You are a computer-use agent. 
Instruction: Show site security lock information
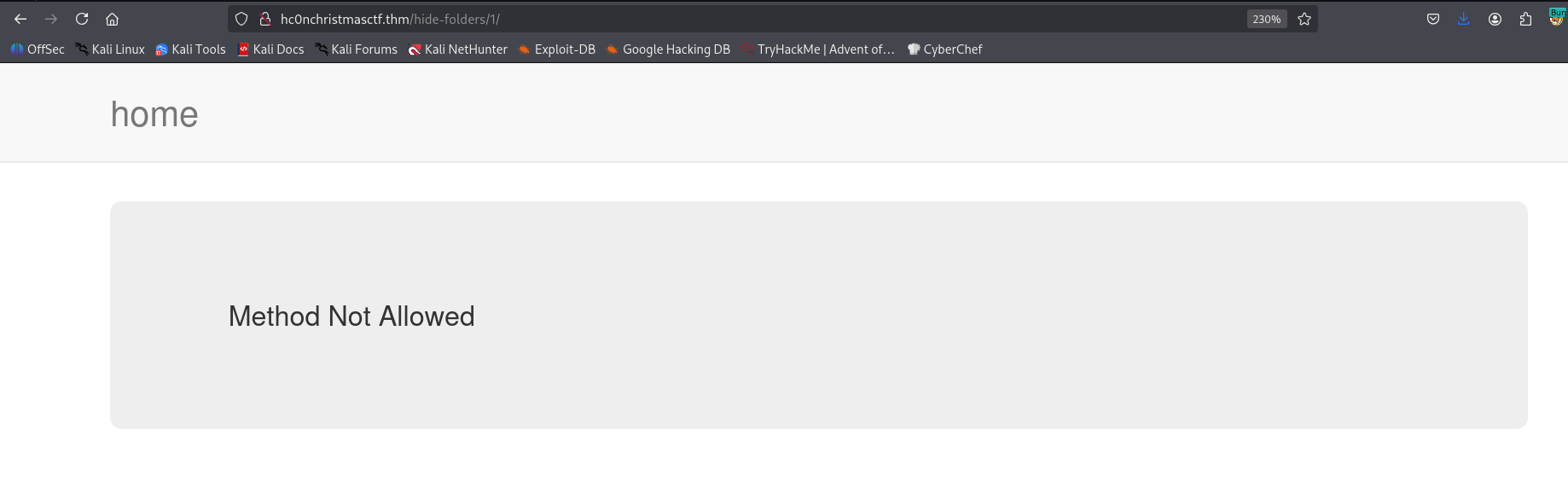click(x=265, y=19)
